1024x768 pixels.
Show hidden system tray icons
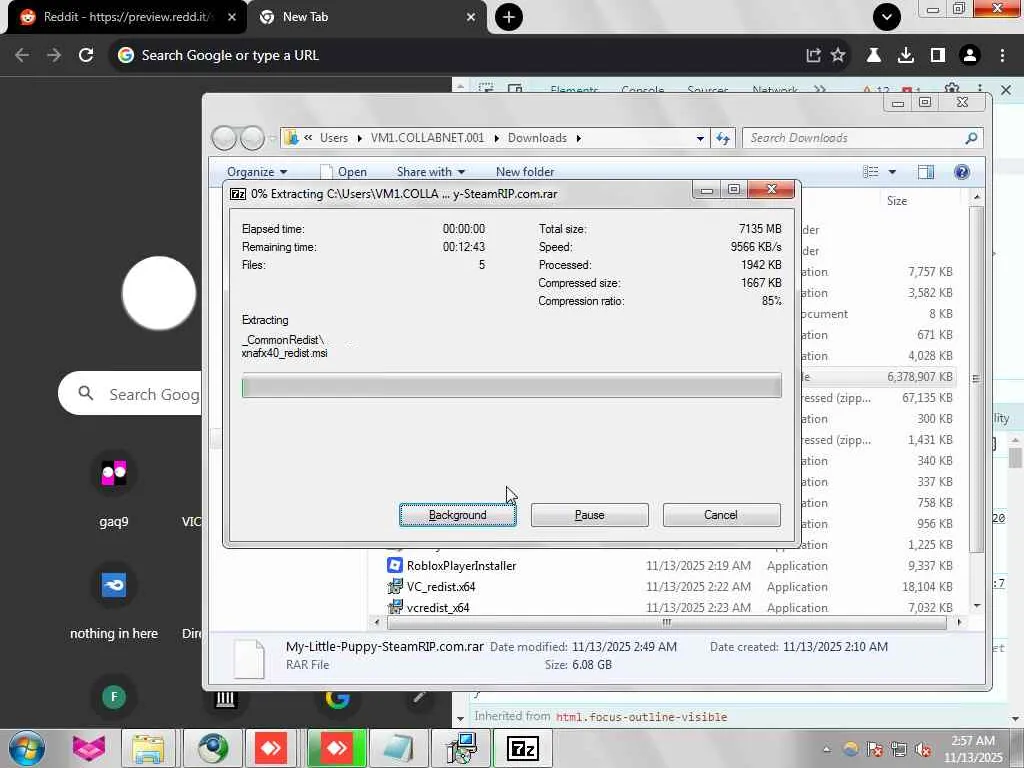pos(827,749)
